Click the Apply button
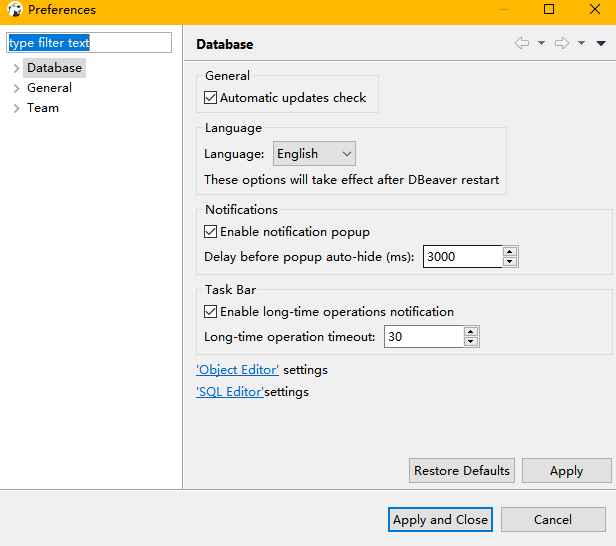Image resolution: width=616 pixels, height=546 pixels. 566,471
